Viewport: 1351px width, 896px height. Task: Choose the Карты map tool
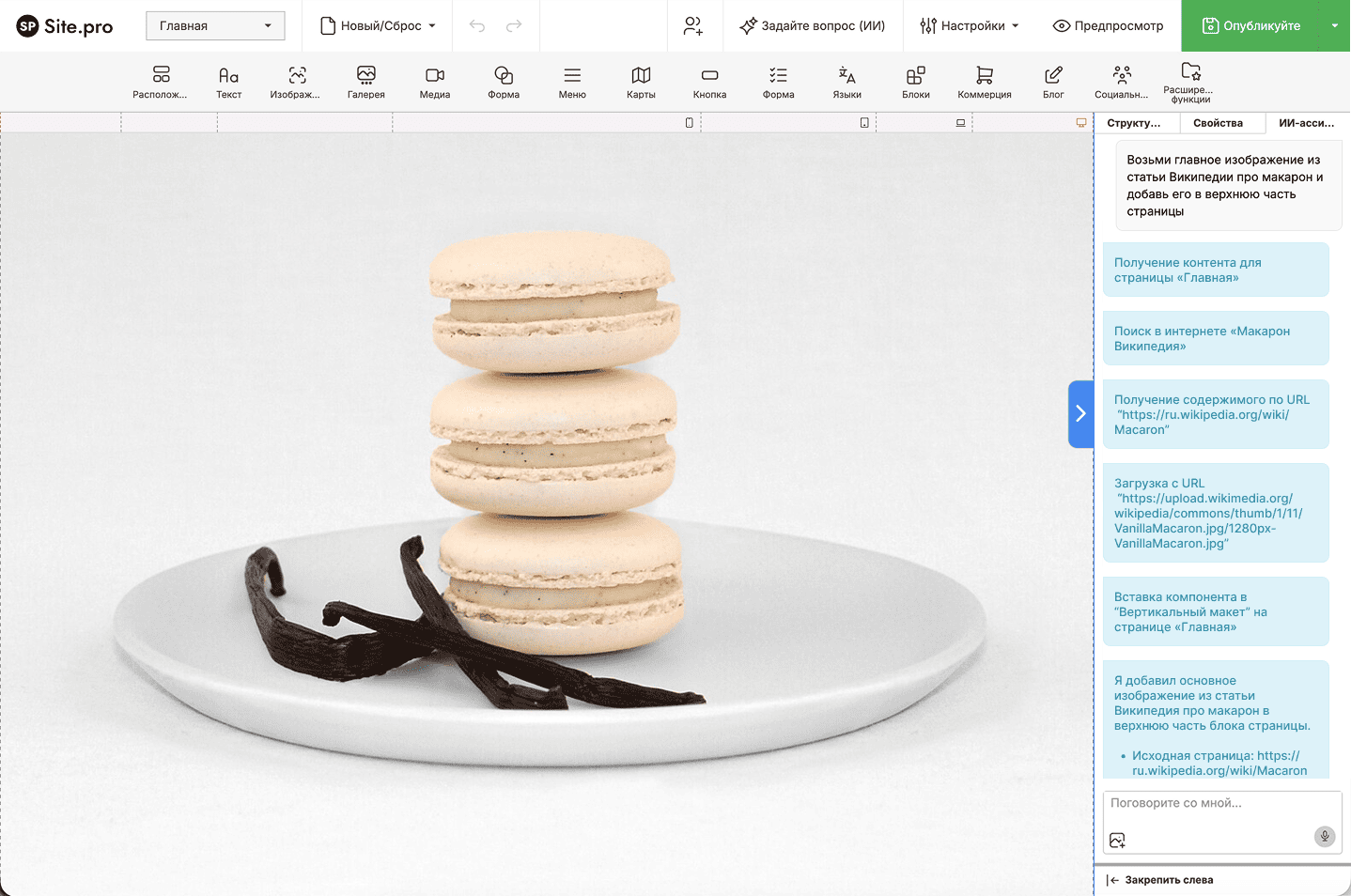point(641,82)
